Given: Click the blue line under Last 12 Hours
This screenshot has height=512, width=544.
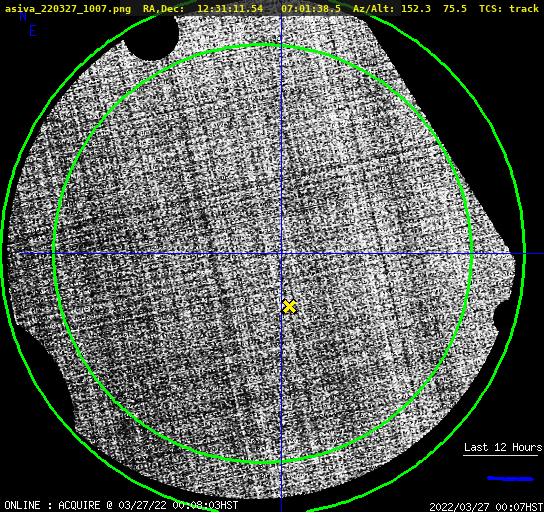Looking at the screenshot, I should click(x=510, y=479).
